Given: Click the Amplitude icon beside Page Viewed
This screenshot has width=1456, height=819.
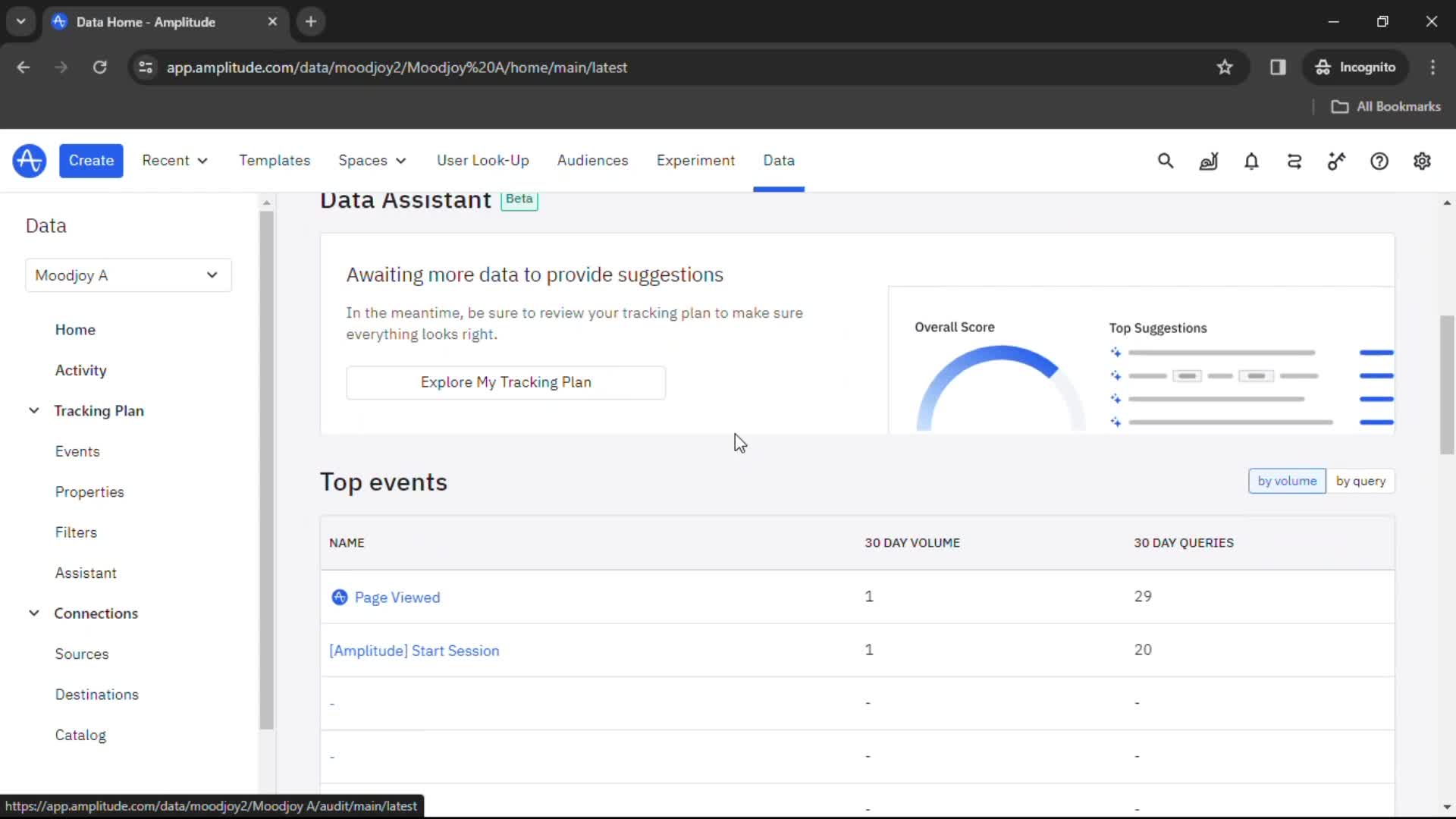Looking at the screenshot, I should 340,598.
